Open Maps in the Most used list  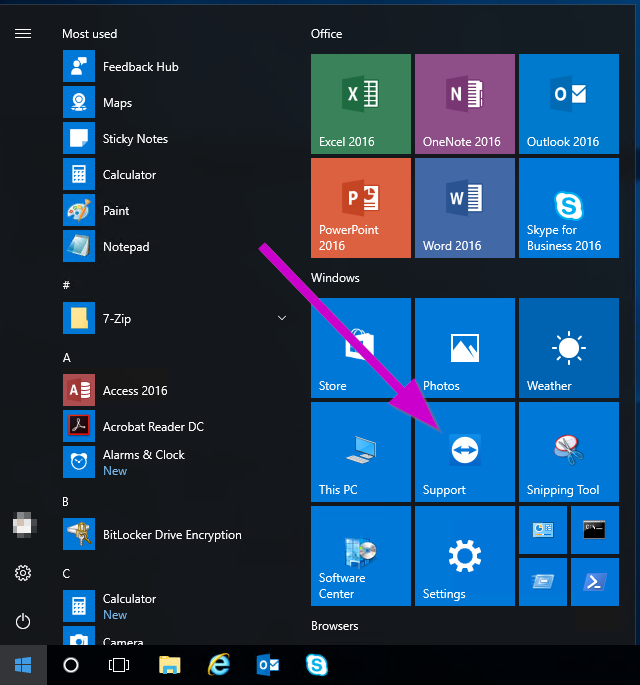coord(175,102)
